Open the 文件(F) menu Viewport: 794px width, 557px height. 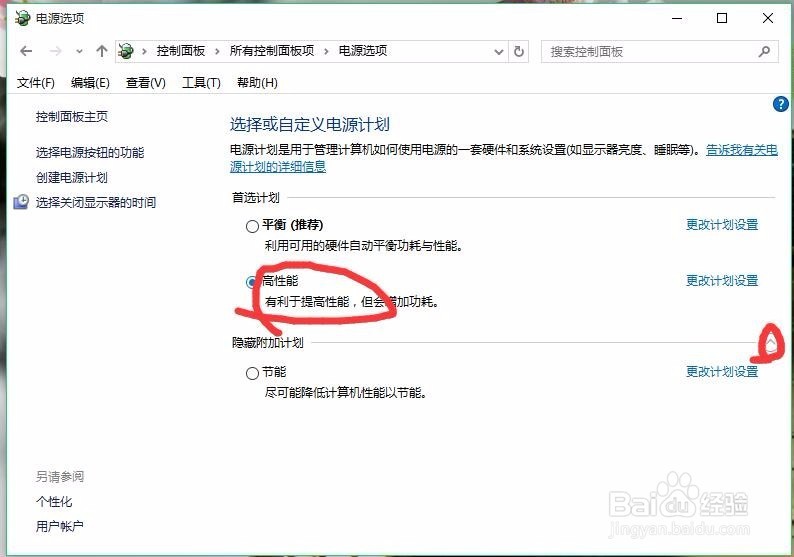[x=35, y=83]
